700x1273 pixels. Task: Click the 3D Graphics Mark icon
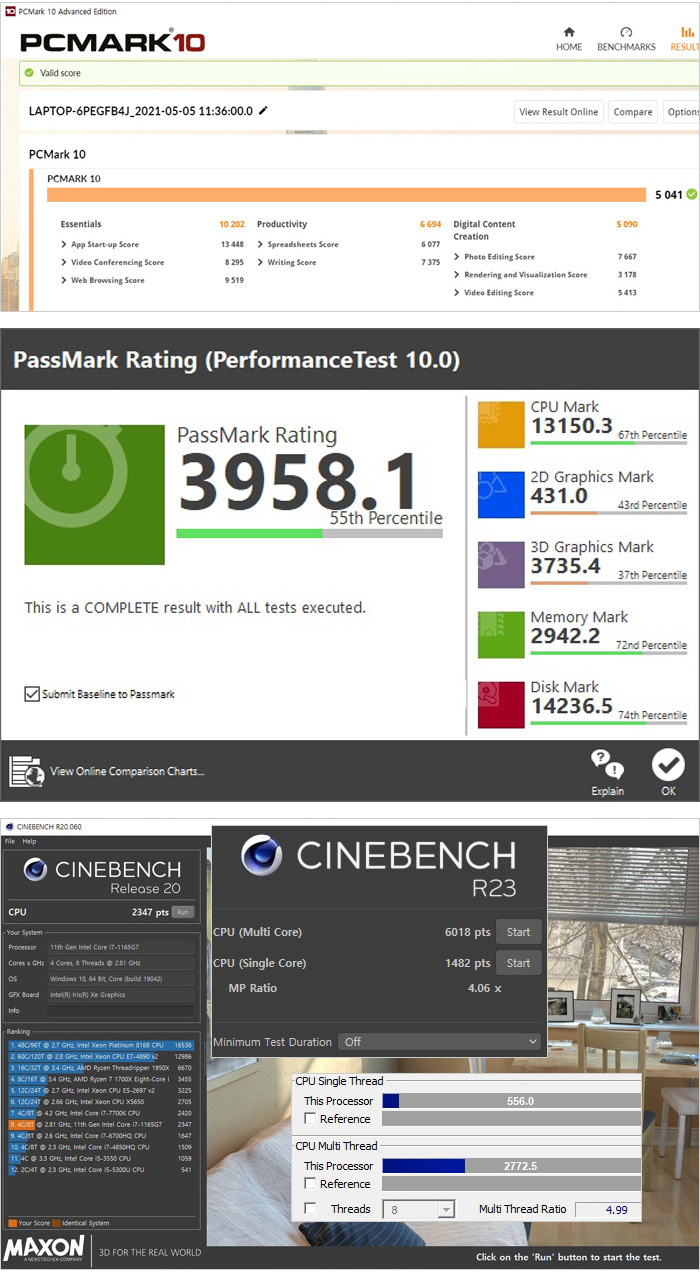point(501,564)
